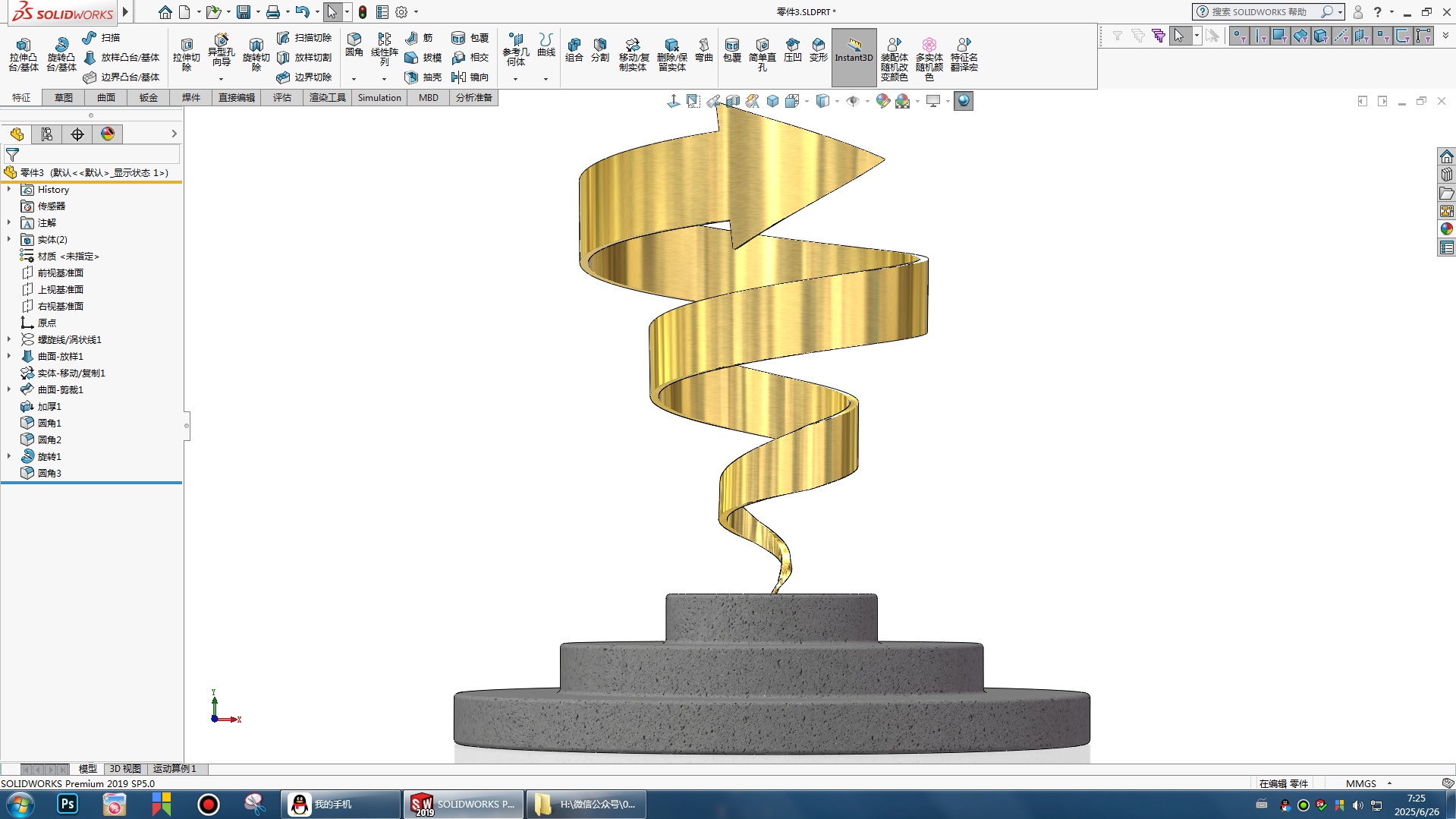This screenshot has width=1456, height=819.
Task: Open Appearances color sphere in task pane
Action: click(x=1446, y=228)
